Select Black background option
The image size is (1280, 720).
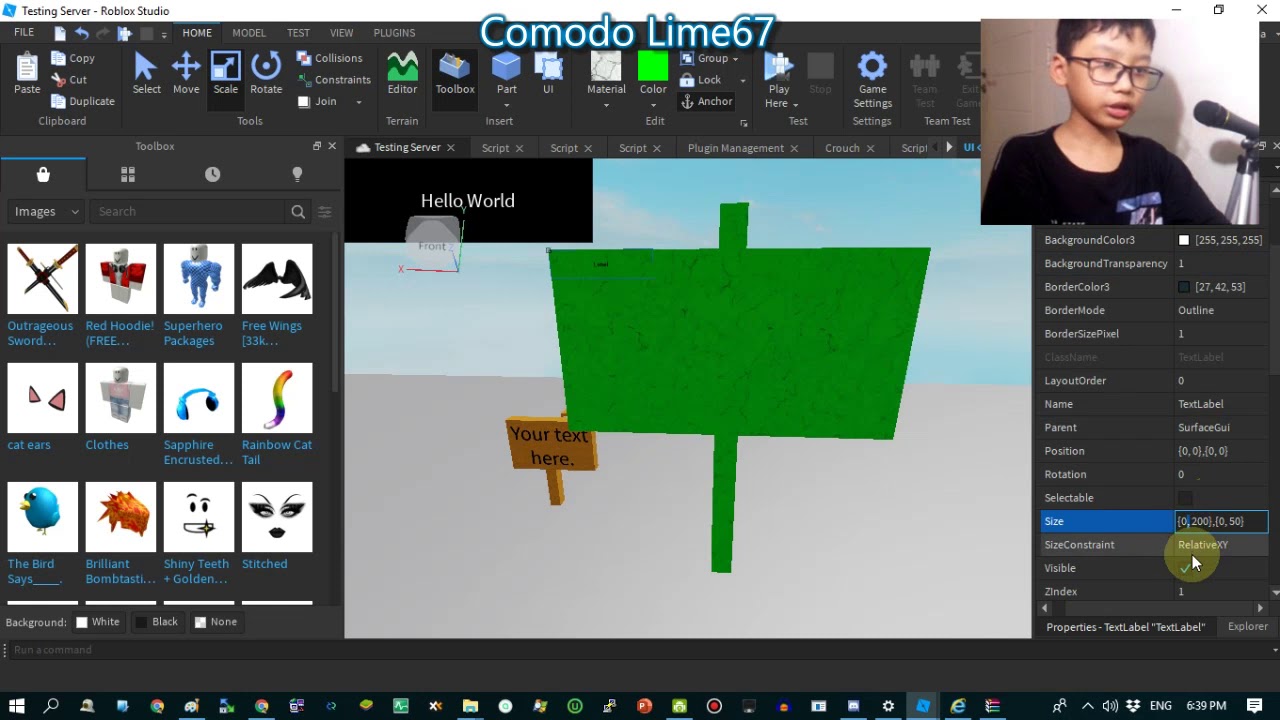coord(156,622)
